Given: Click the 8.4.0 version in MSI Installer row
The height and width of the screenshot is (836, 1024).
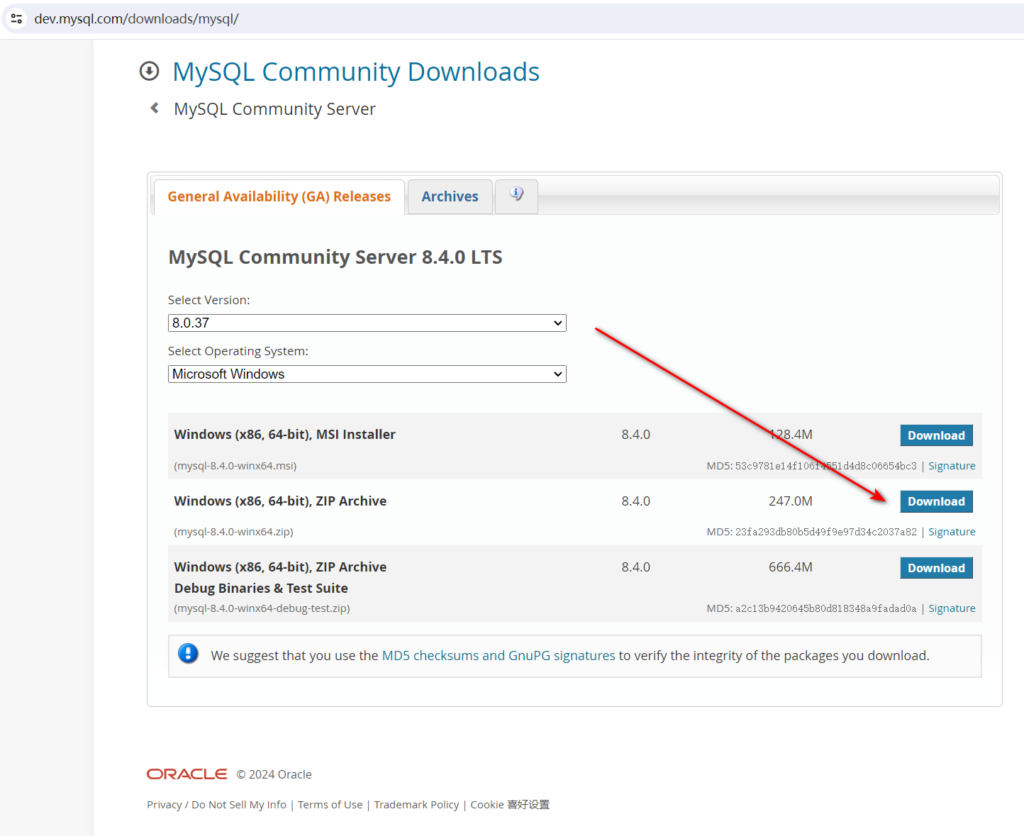Looking at the screenshot, I should (x=635, y=434).
